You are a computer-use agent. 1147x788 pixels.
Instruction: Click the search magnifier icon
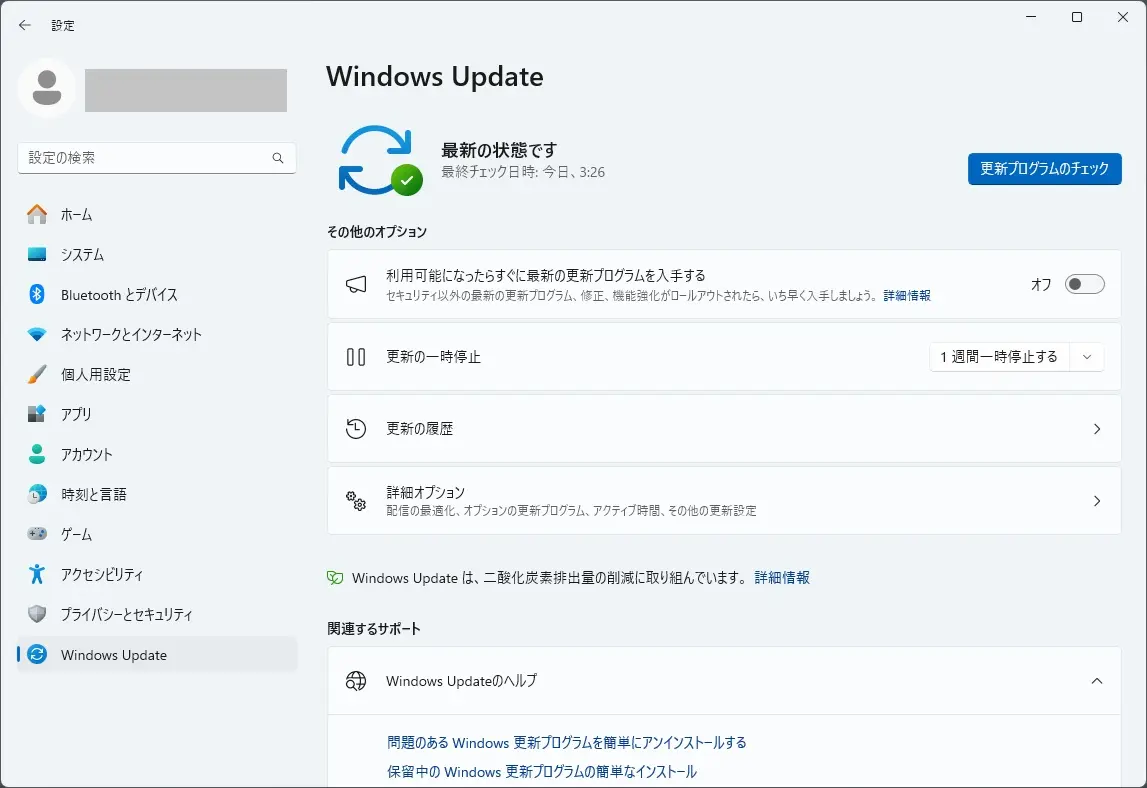coord(278,158)
